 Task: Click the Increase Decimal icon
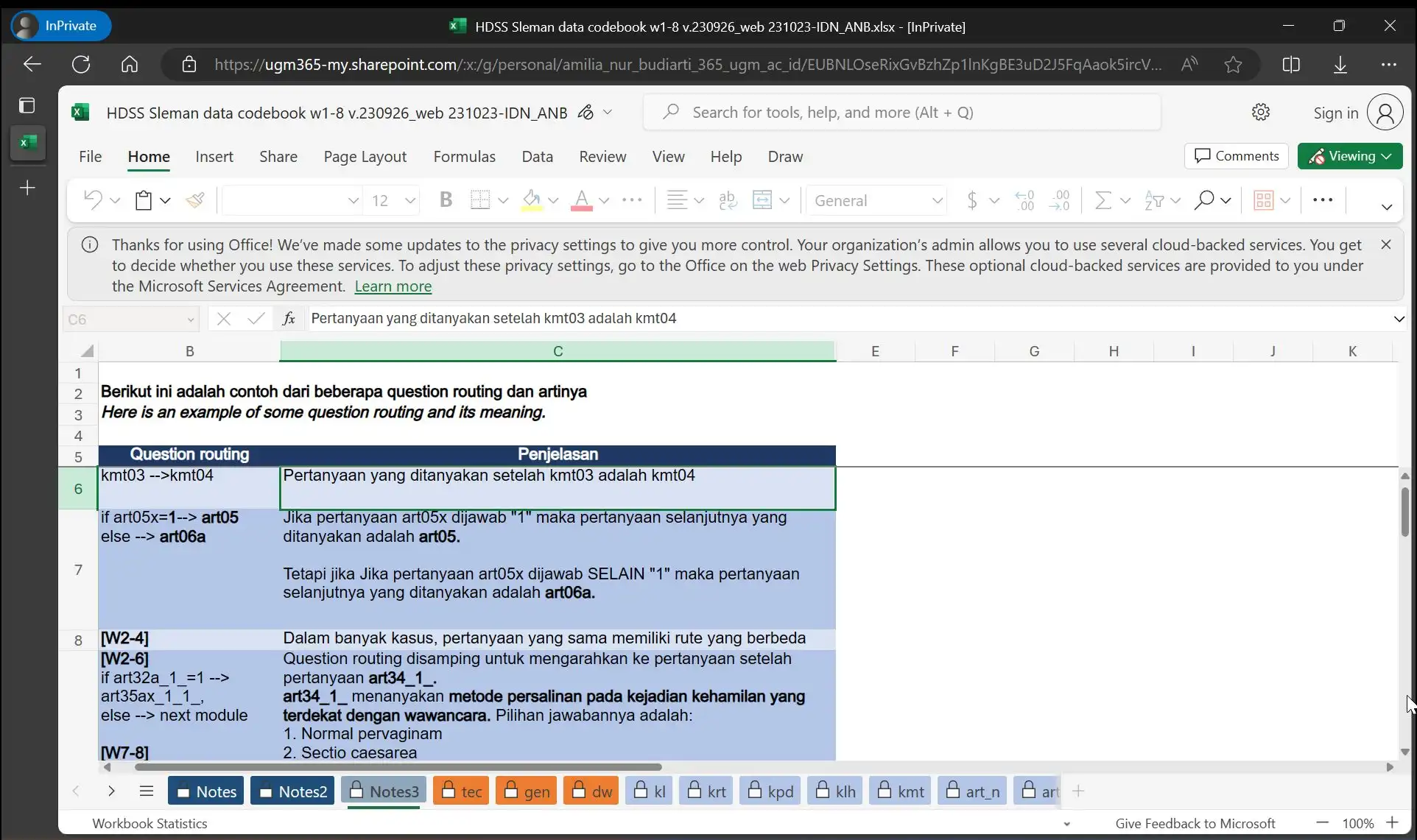pos(1024,200)
